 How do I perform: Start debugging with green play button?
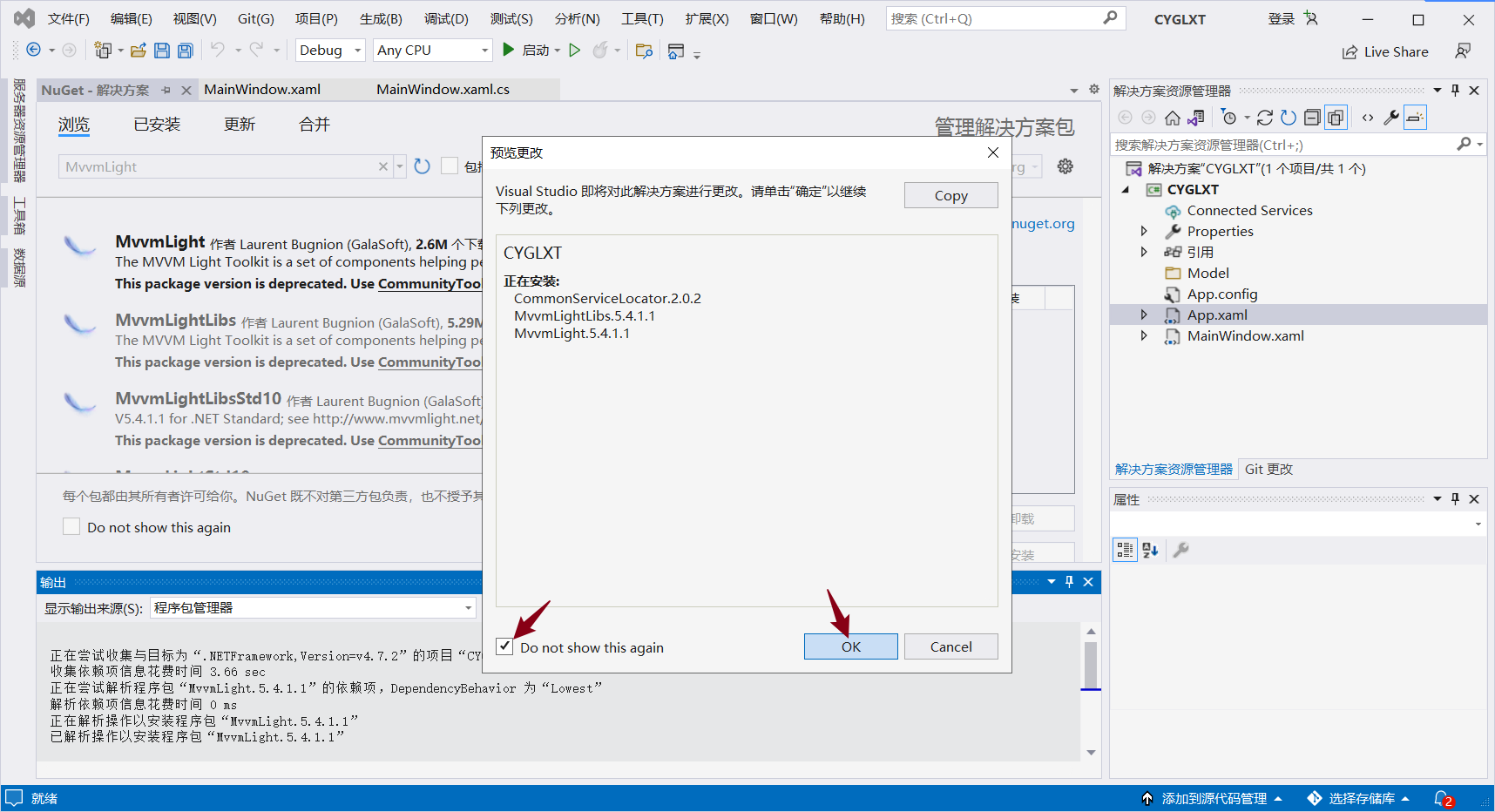click(x=509, y=51)
